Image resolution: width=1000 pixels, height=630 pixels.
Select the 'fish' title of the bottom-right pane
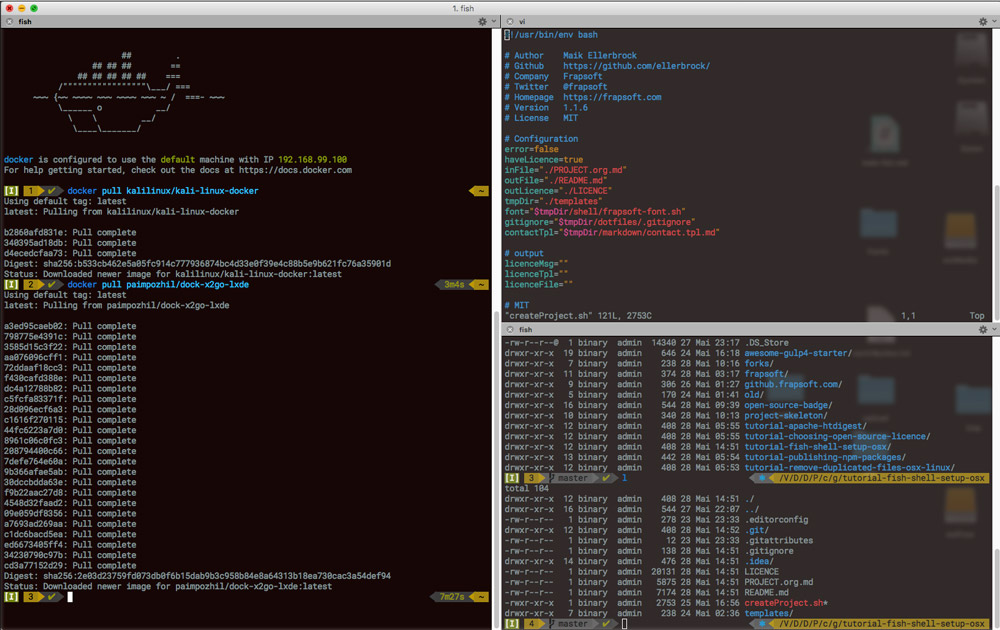526,330
